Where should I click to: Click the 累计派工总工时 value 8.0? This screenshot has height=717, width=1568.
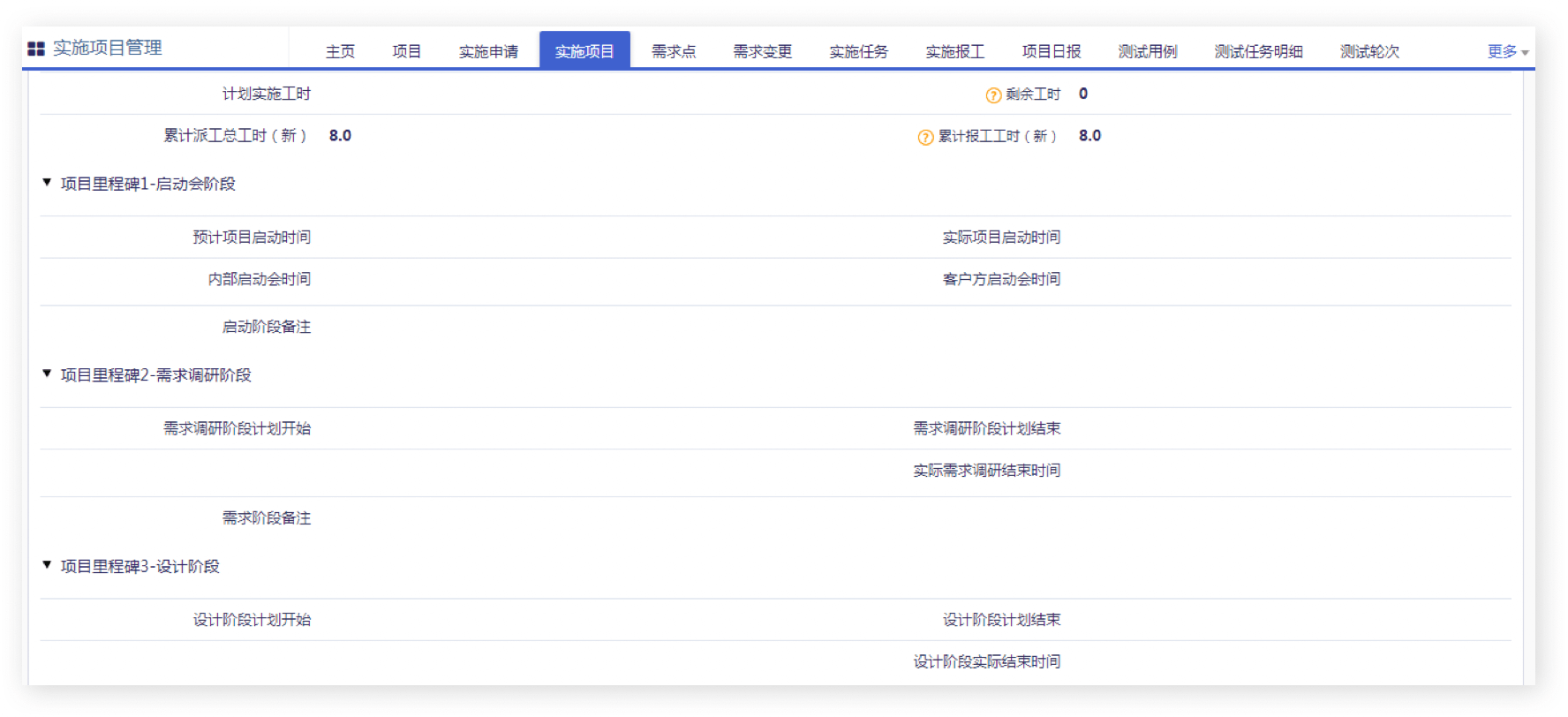click(x=340, y=136)
